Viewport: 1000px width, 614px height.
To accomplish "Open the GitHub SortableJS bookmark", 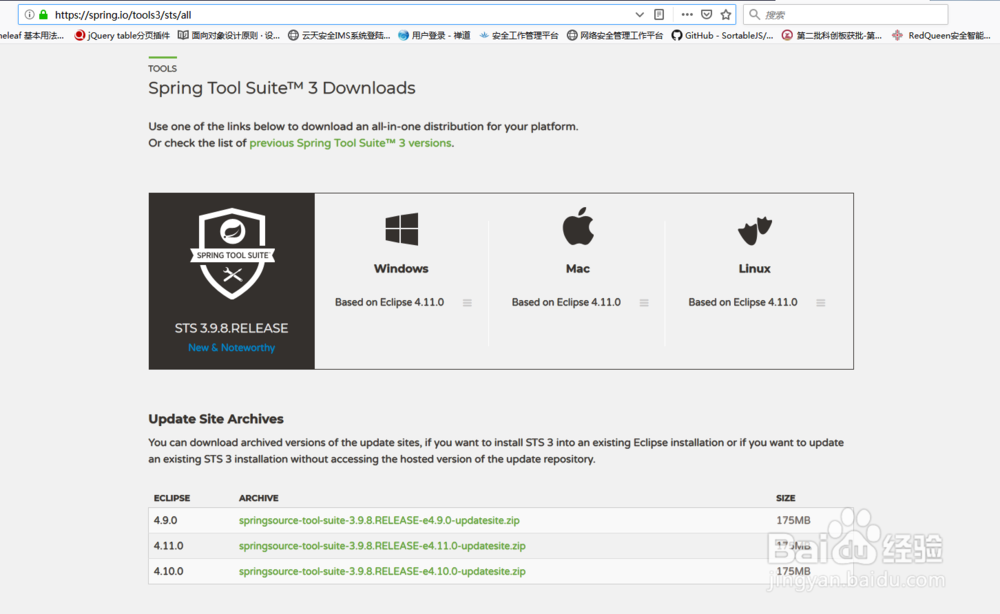I will coord(722,36).
